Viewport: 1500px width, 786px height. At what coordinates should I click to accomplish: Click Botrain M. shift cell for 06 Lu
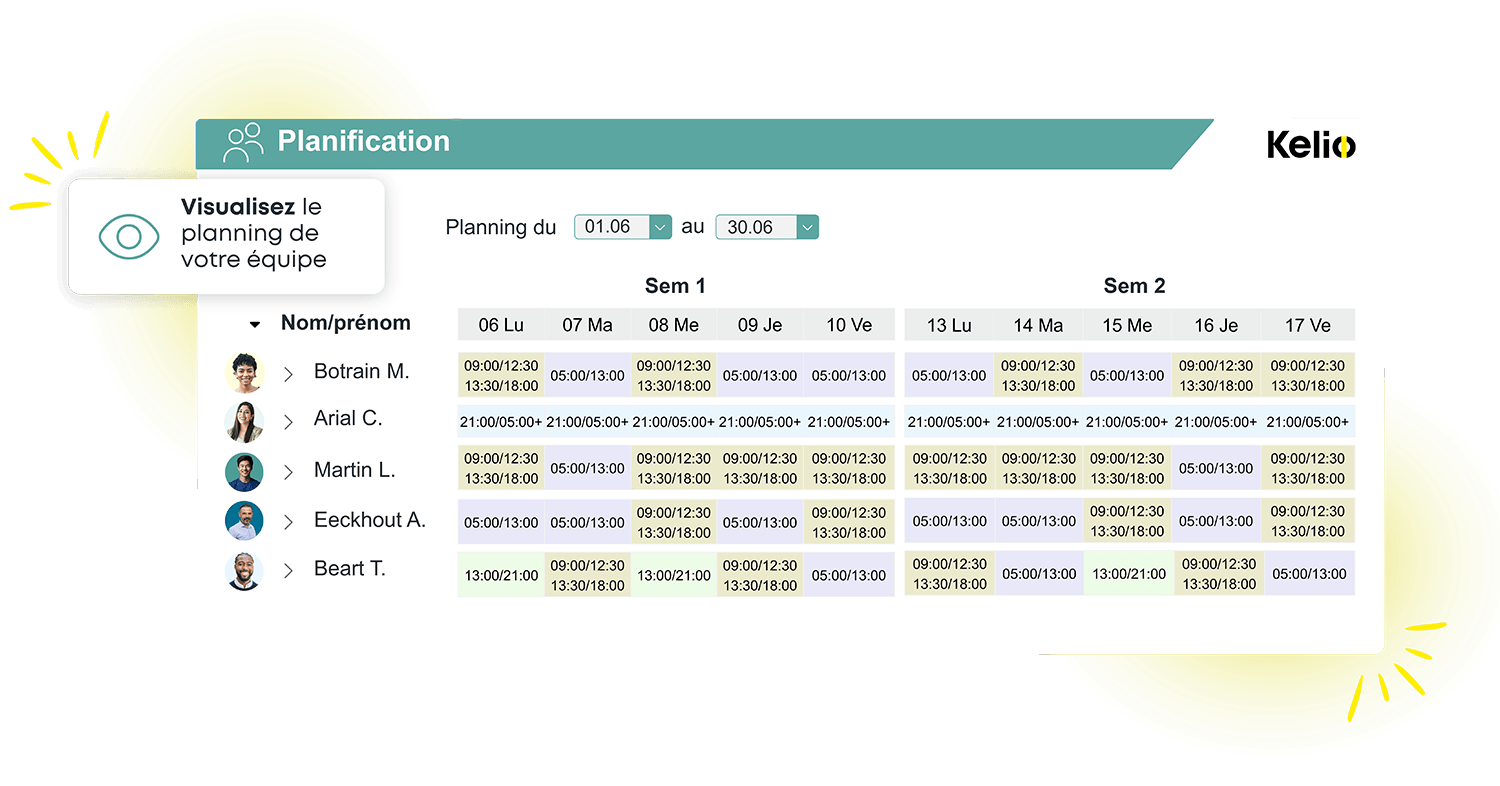click(x=501, y=376)
